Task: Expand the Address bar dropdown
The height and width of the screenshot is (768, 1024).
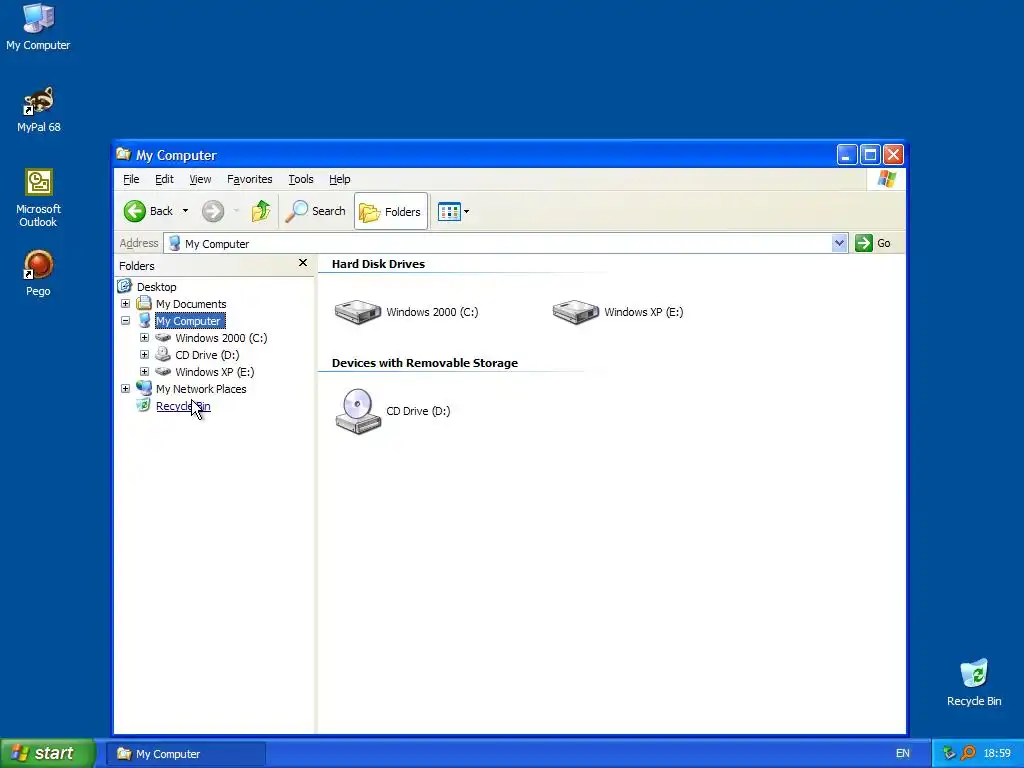Action: point(839,244)
